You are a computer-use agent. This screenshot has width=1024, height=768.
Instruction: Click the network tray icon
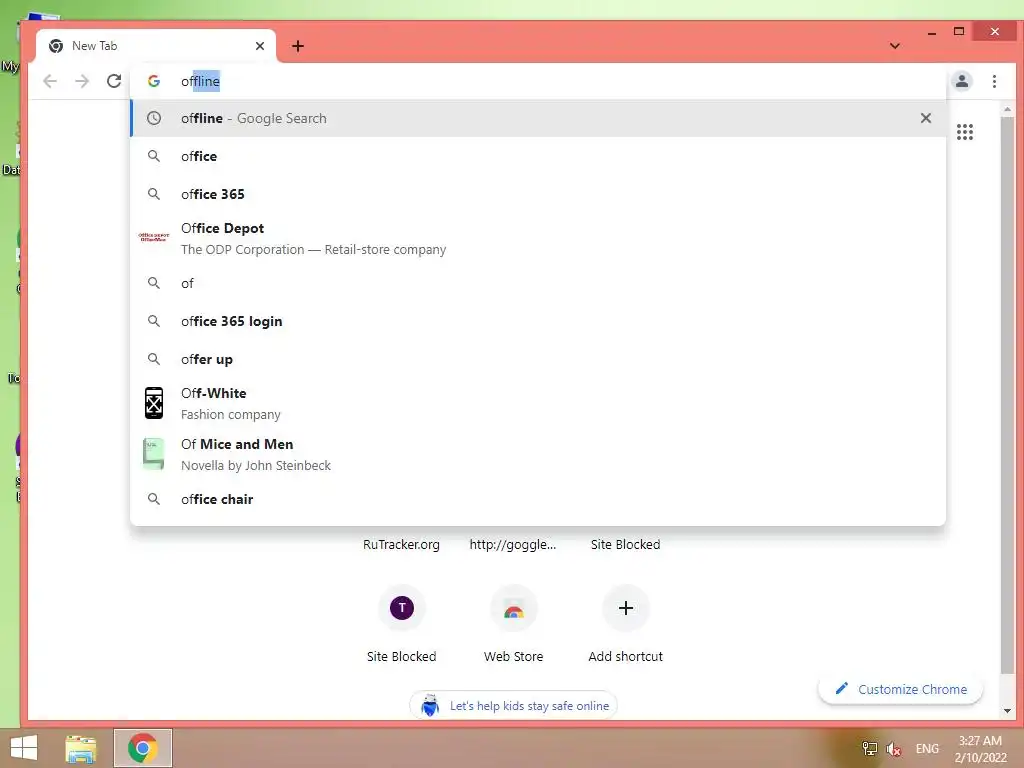[x=869, y=748]
